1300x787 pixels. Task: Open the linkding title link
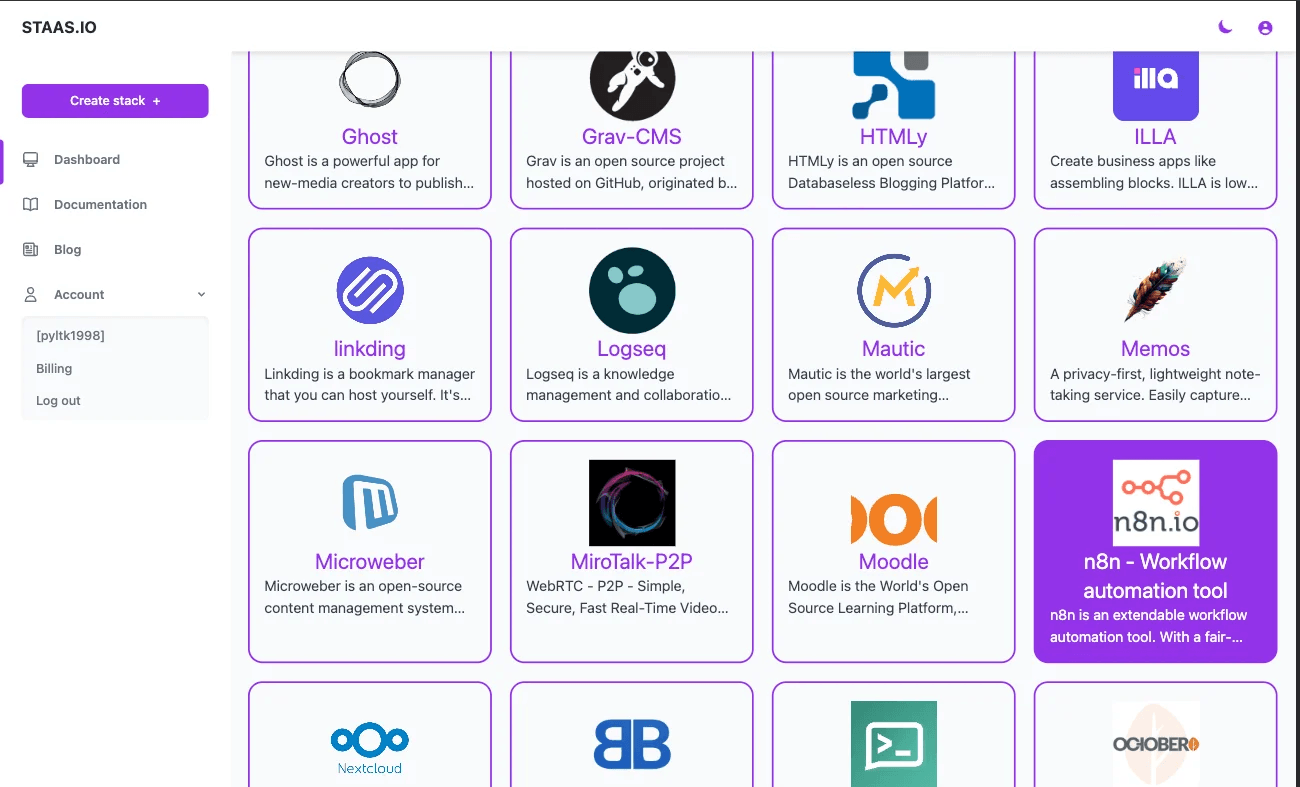coord(370,349)
